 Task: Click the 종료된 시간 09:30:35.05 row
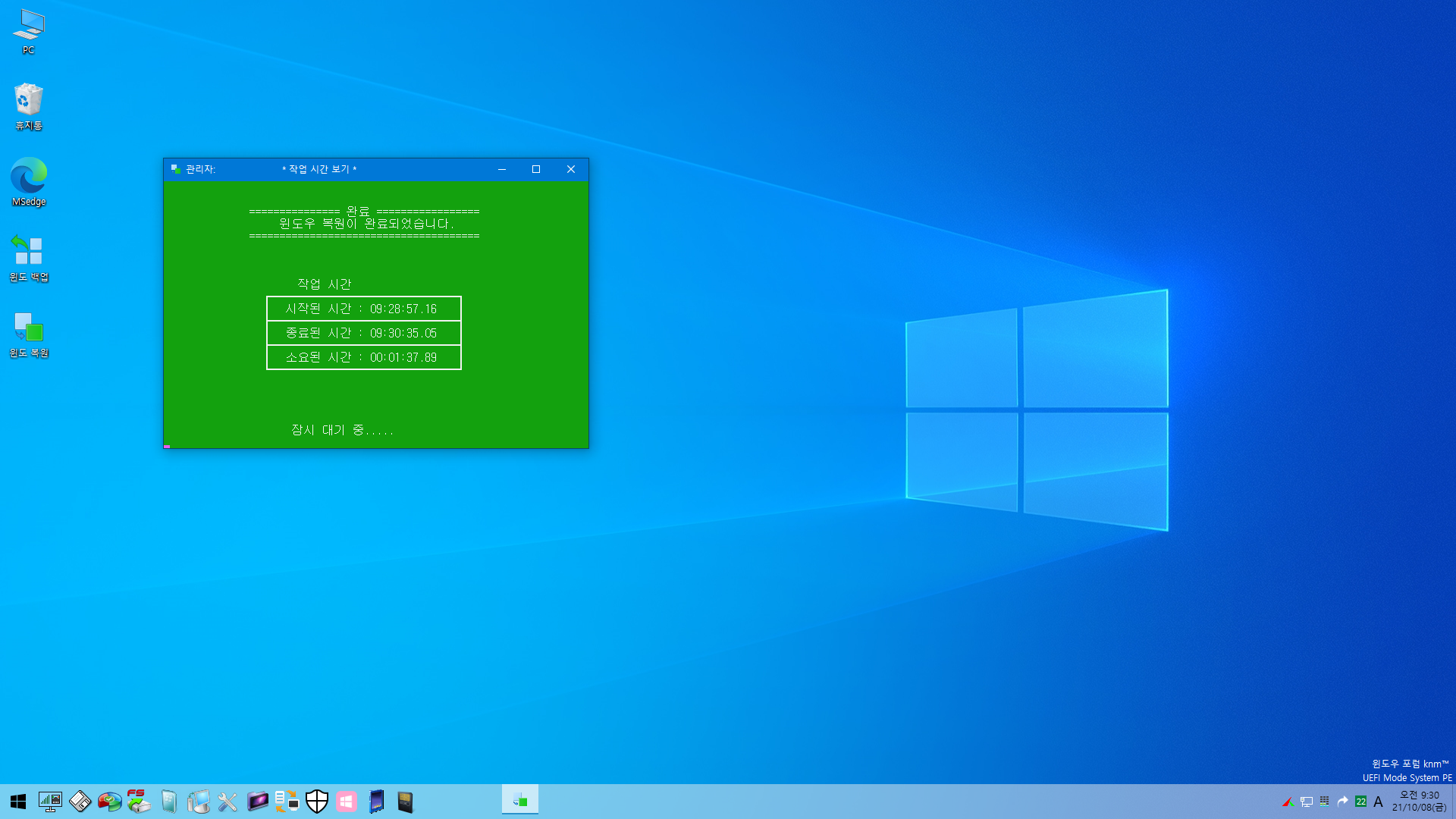364,333
